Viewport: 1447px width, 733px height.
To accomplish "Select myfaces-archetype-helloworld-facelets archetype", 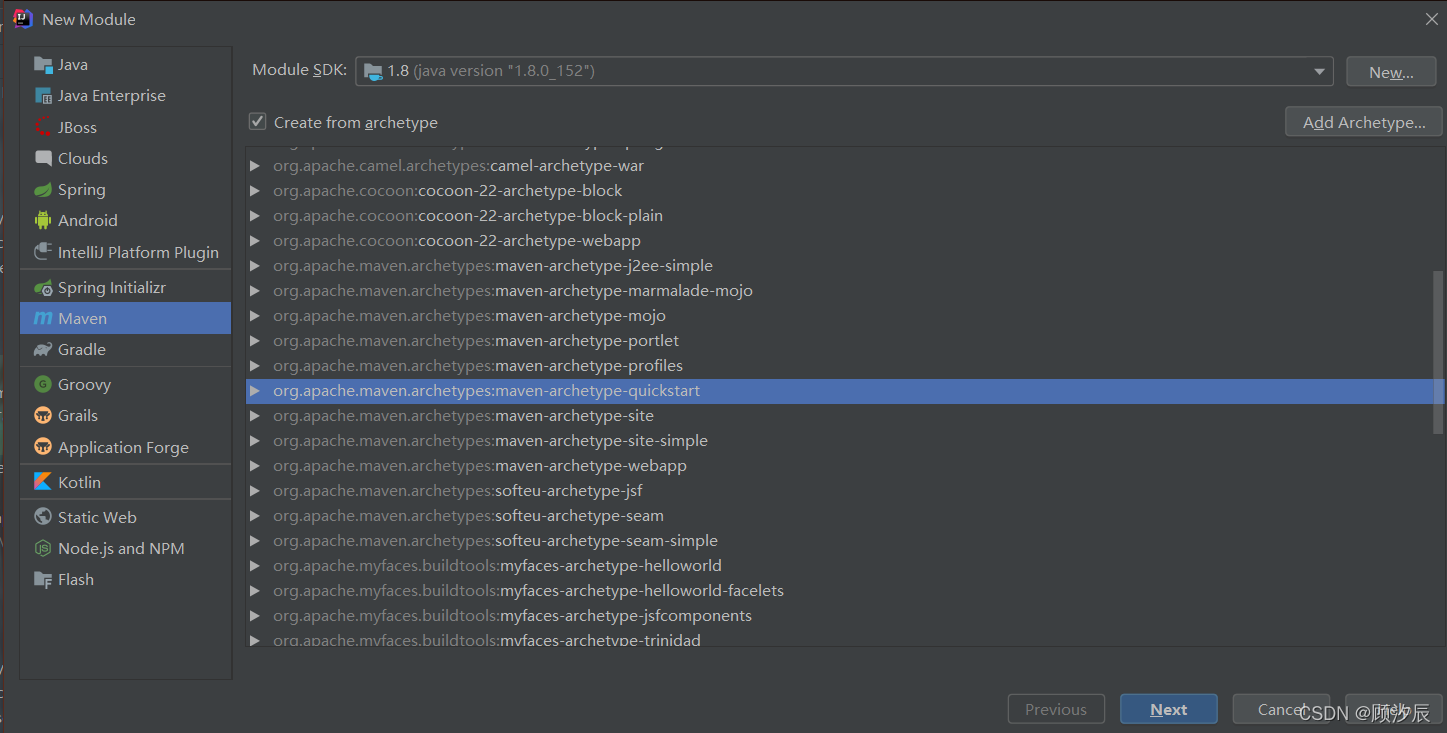I will click(845, 591).
